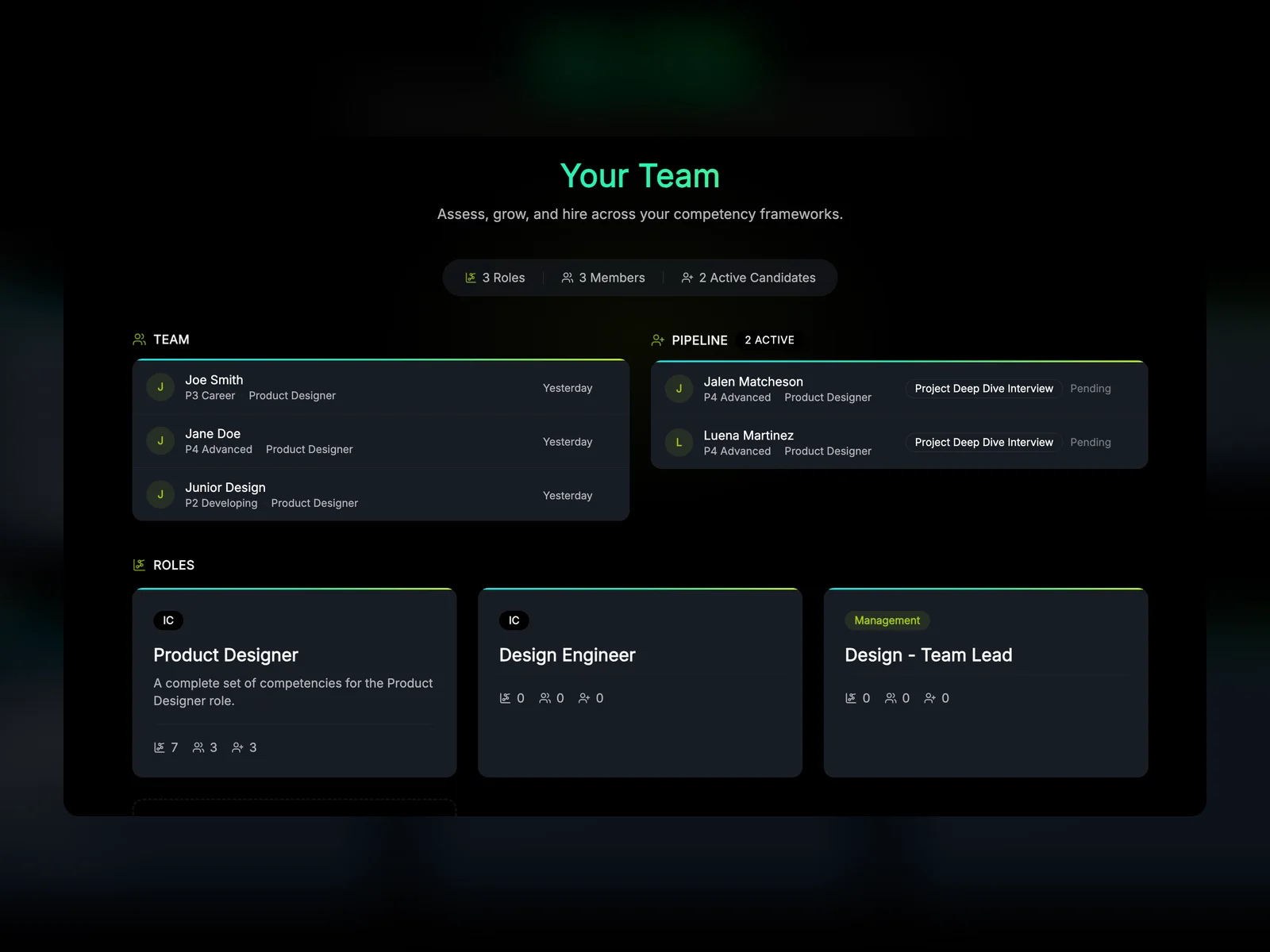This screenshot has height=952, width=1270.
Task: Click candidates count icon on Product Designer card
Action: click(x=237, y=747)
